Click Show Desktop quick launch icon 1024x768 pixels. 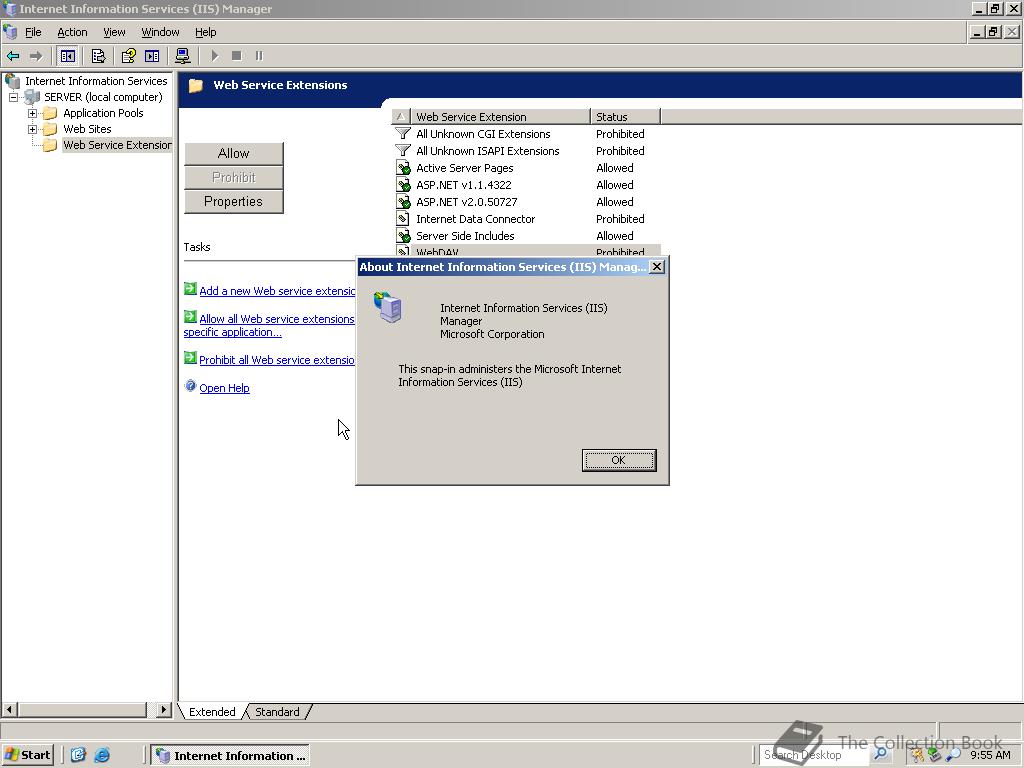click(78, 755)
